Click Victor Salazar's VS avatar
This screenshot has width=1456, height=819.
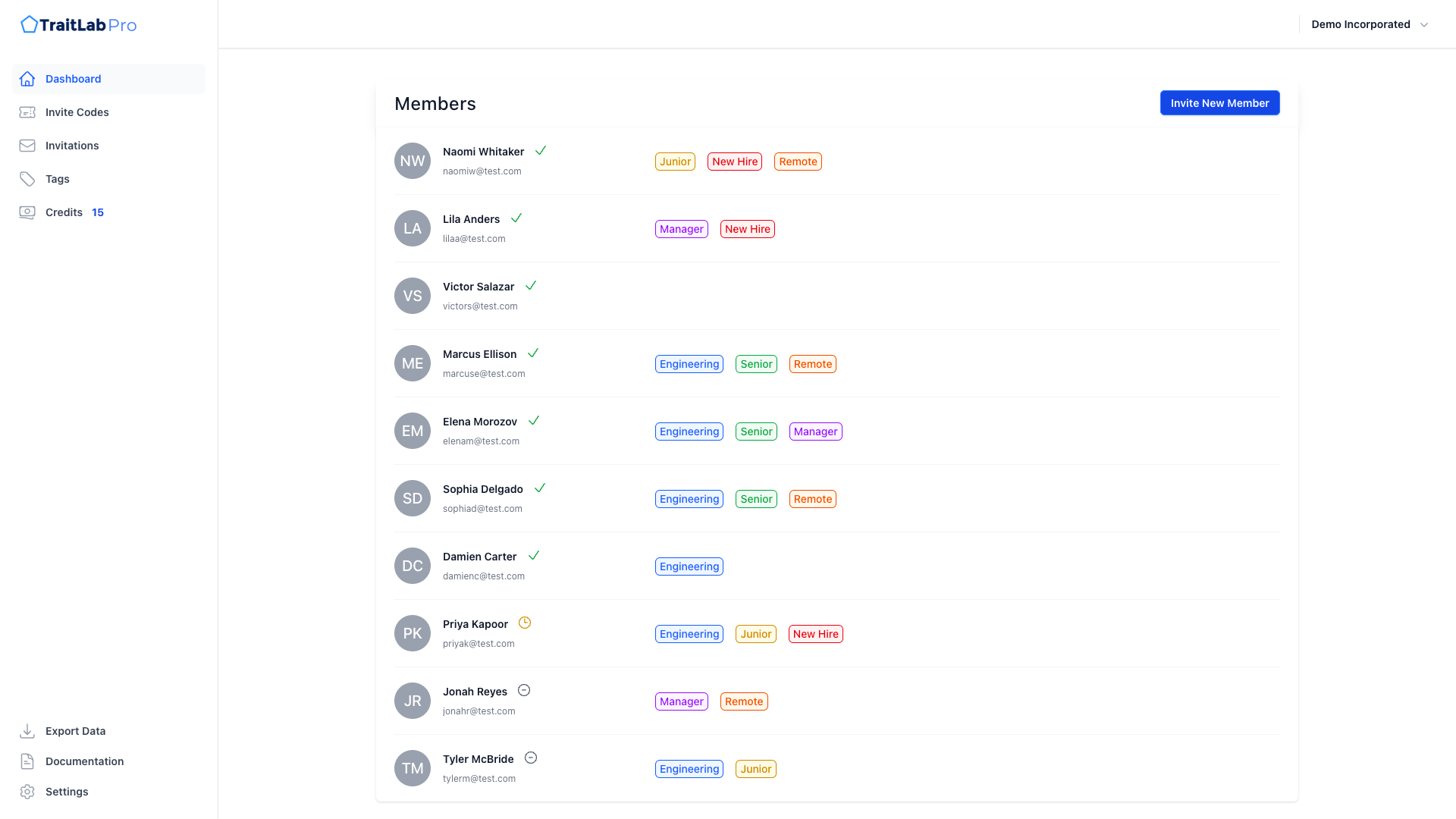click(413, 296)
